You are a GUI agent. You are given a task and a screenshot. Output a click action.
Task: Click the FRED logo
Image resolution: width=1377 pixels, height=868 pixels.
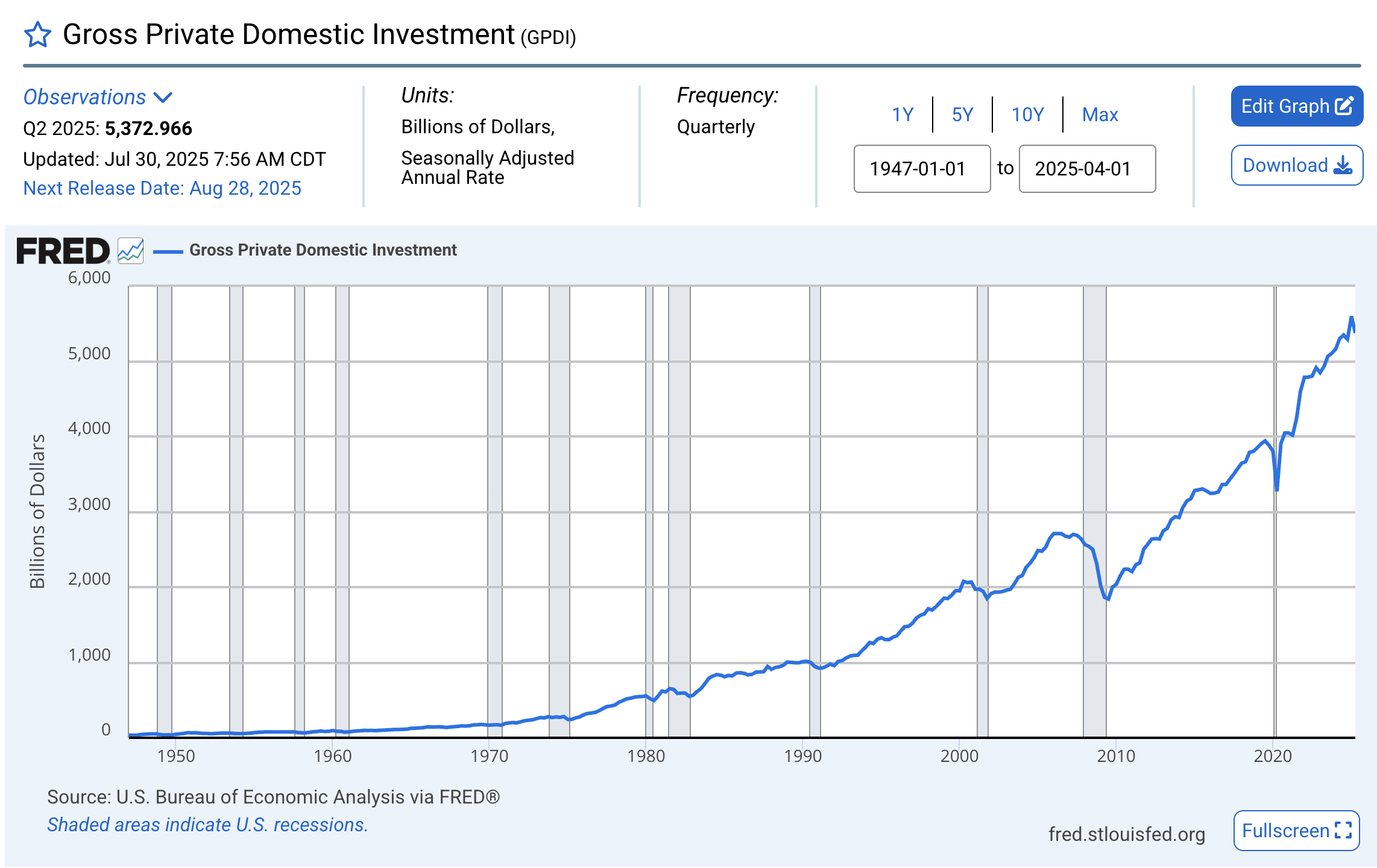pos(63,251)
